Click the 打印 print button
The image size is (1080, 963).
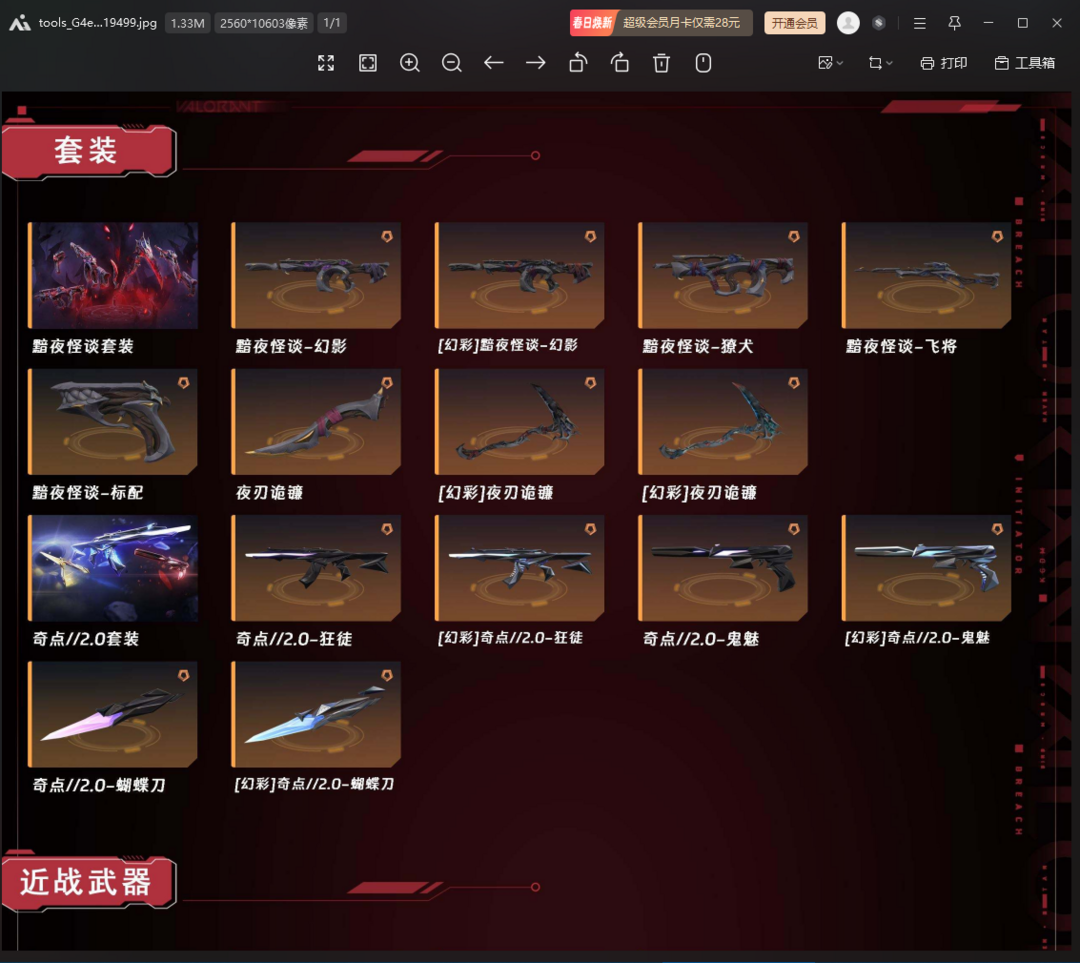(x=944, y=63)
